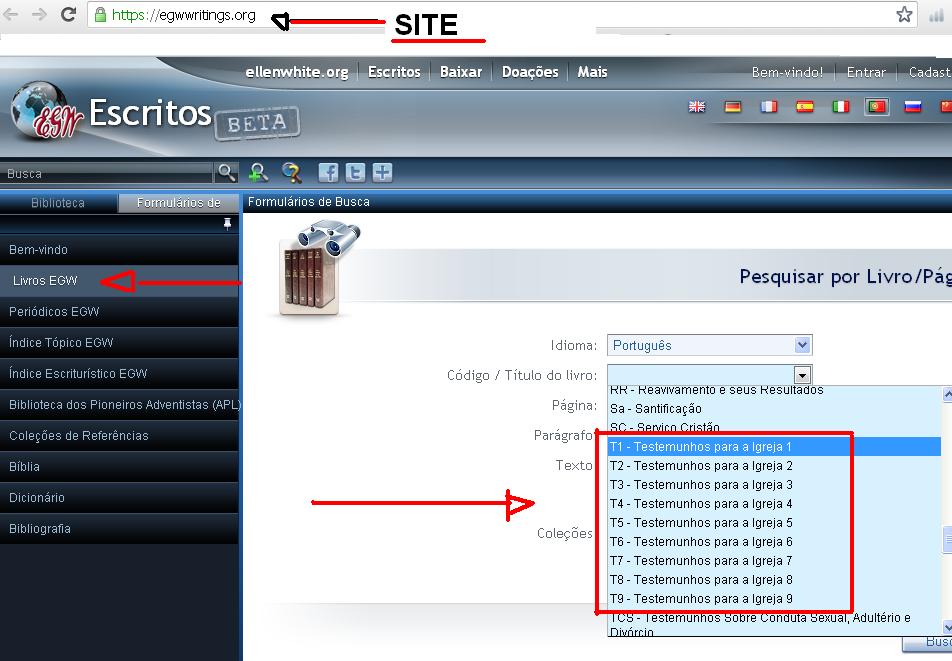This screenshot has width=952, height=661.
Task: Toggle the sidebar pin icon
Action: (227, 224)
